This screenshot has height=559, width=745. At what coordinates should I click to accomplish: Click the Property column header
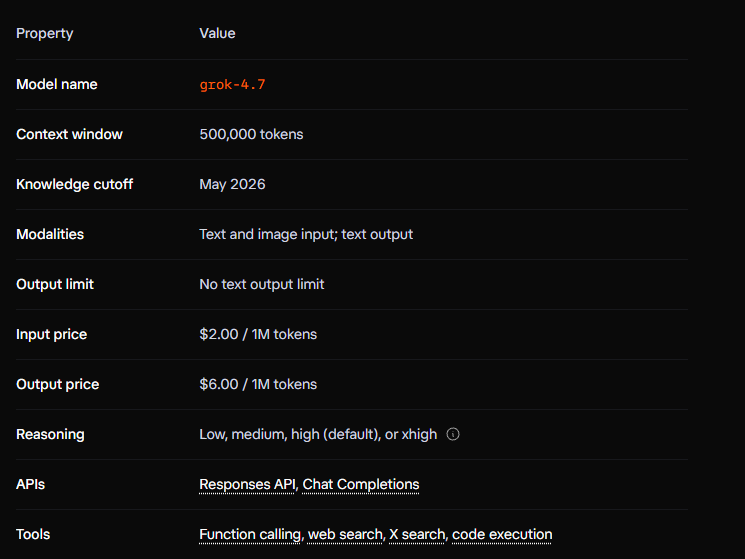click(x=45, y=34)
